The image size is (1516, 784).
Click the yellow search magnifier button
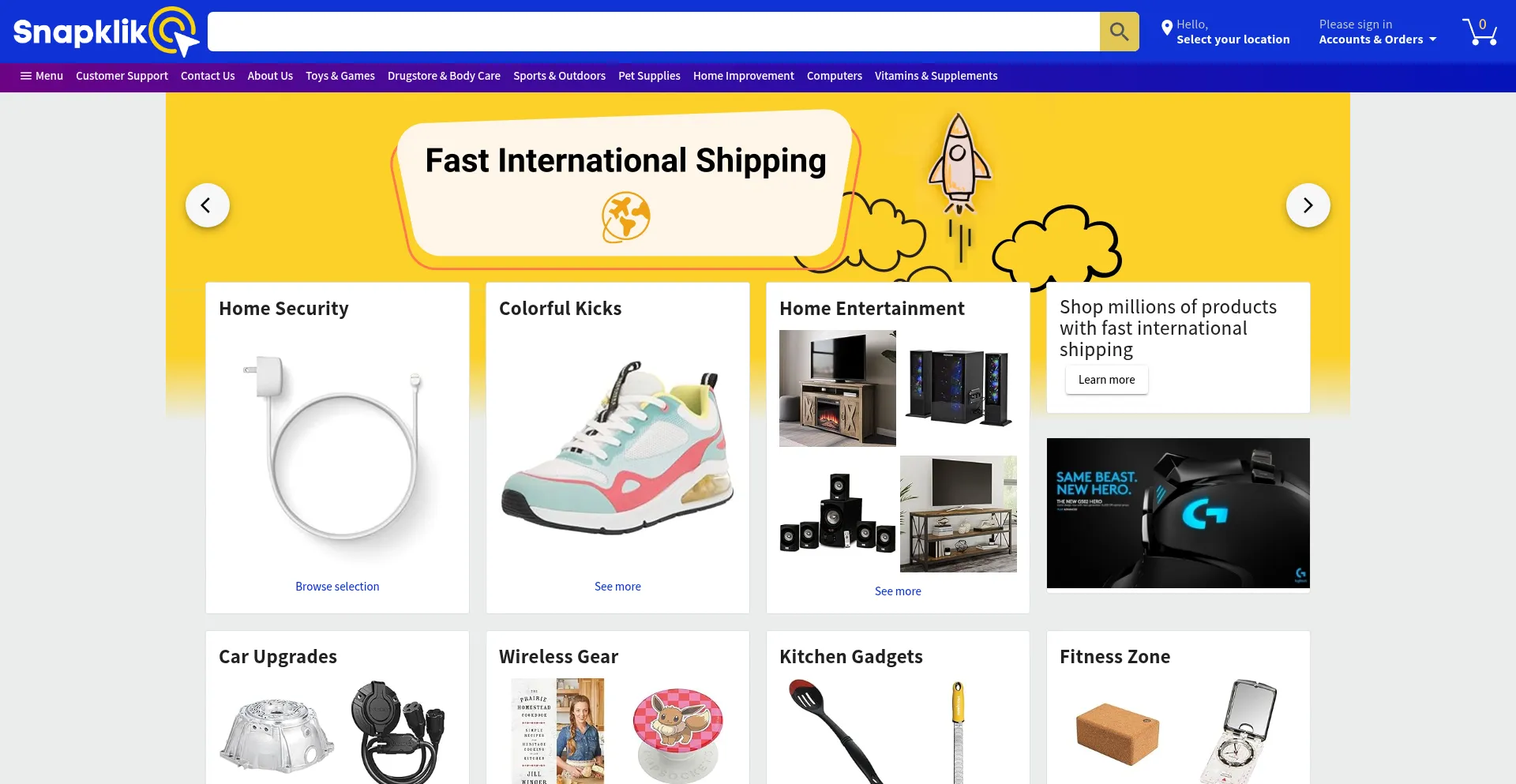(1119, 32)
